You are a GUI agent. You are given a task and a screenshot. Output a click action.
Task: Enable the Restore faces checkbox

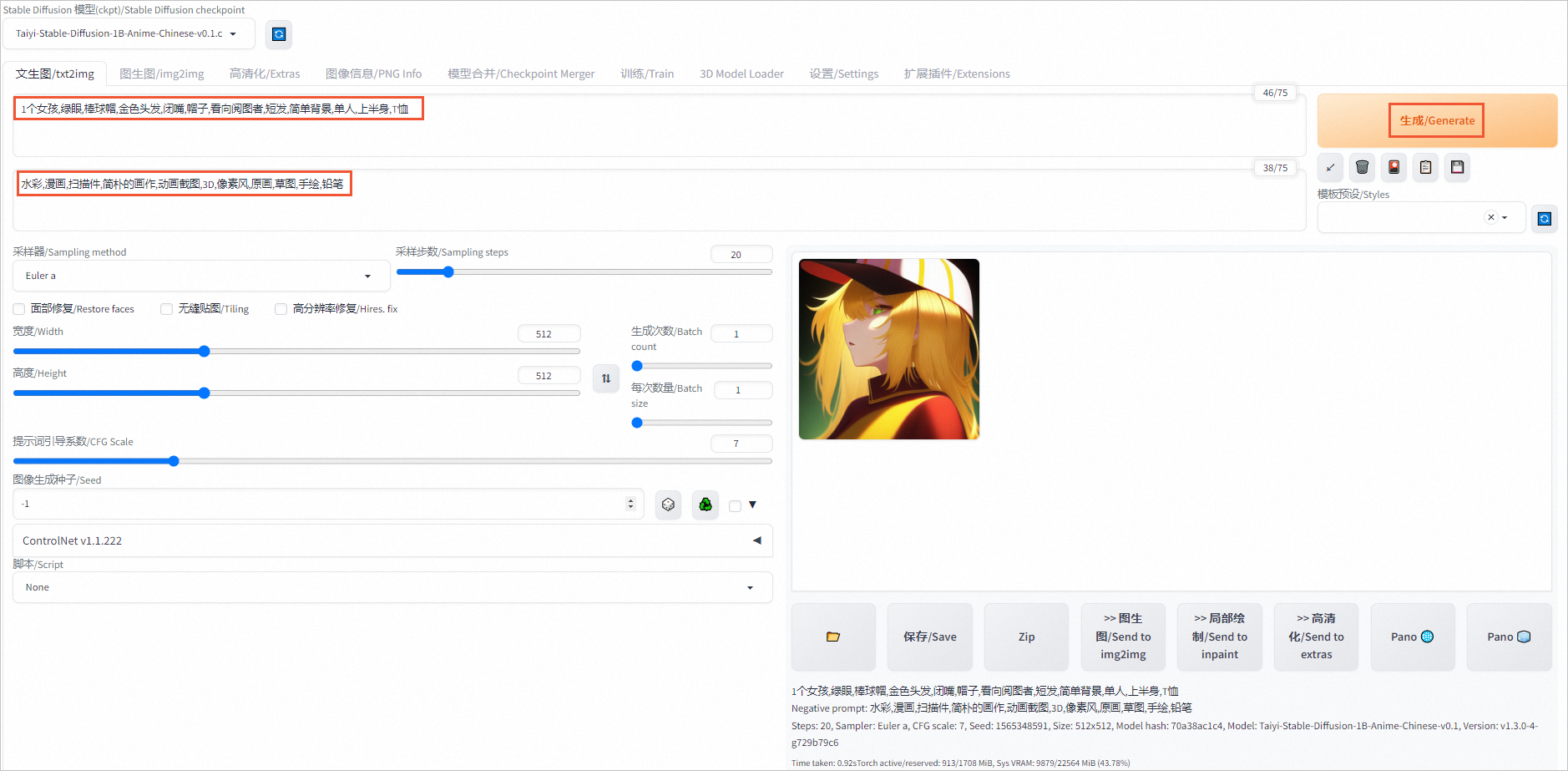(x=19, y=309)
